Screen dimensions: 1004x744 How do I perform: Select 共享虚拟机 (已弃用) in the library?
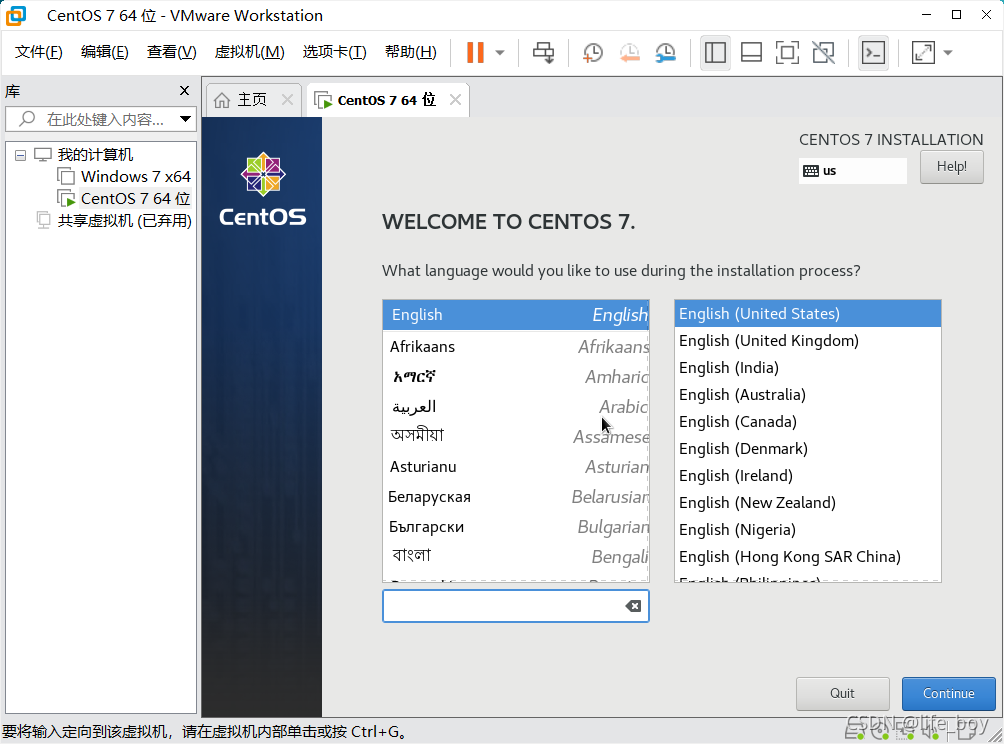125,221
